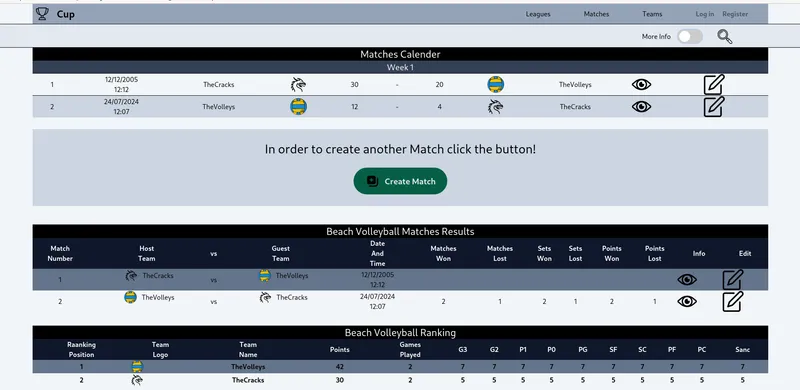The image size is (800, 390).
Task: Click the Raanking Position column header
Action: click(x=81, y=350)
